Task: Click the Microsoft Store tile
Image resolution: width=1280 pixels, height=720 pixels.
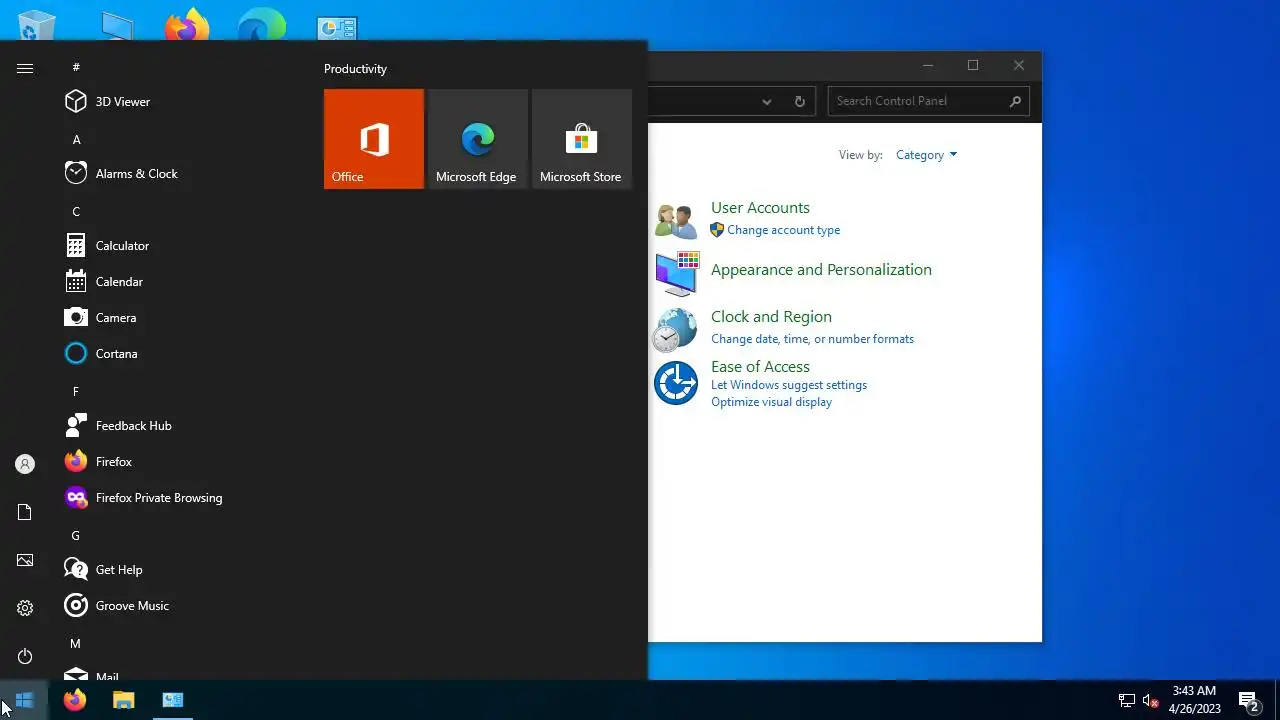Action: (x=582, y=139)
